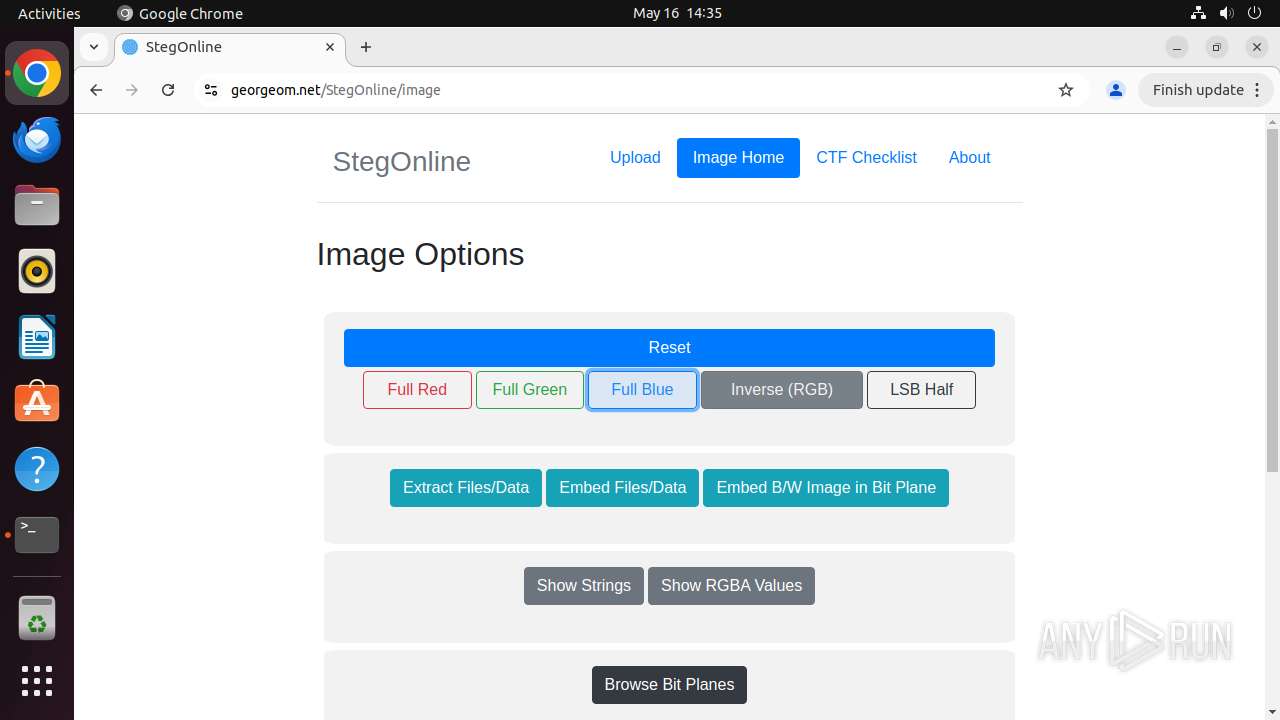Click Embed B/W Image in Bit Plane
The width and height of the screenshot is (1280, 720).
(826, 488)
